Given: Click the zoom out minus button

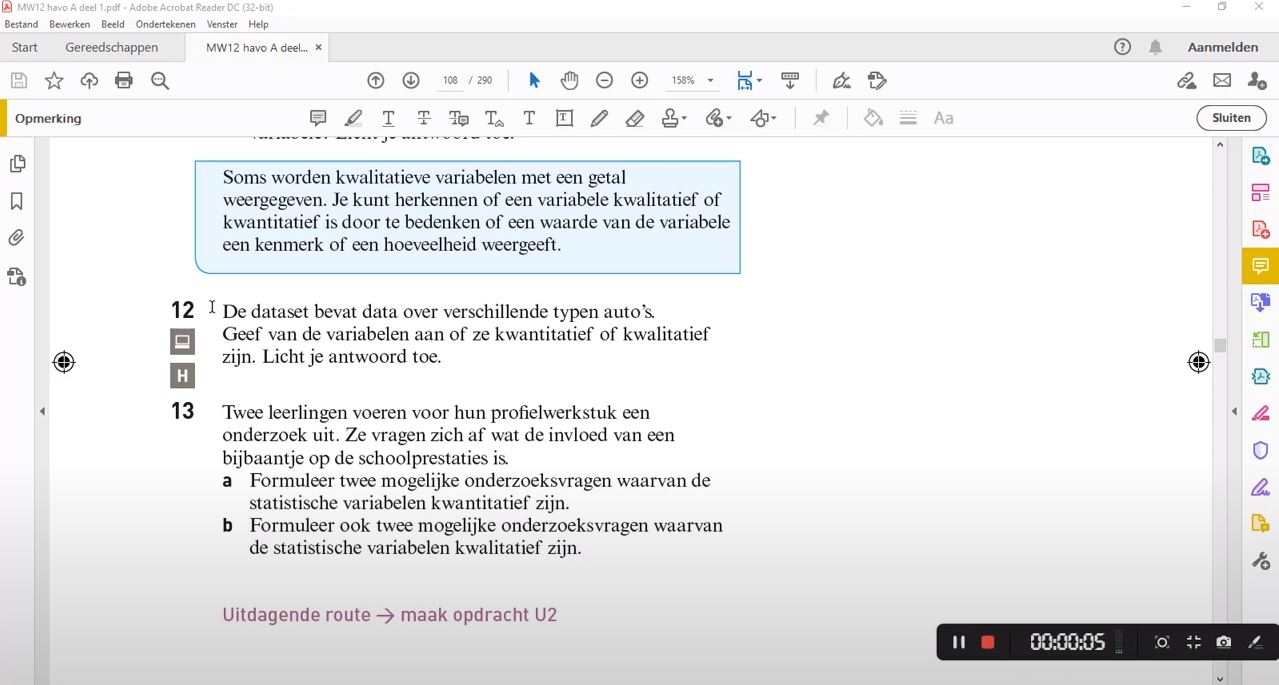Looking at the screenshot, I should tap(604, 81).
